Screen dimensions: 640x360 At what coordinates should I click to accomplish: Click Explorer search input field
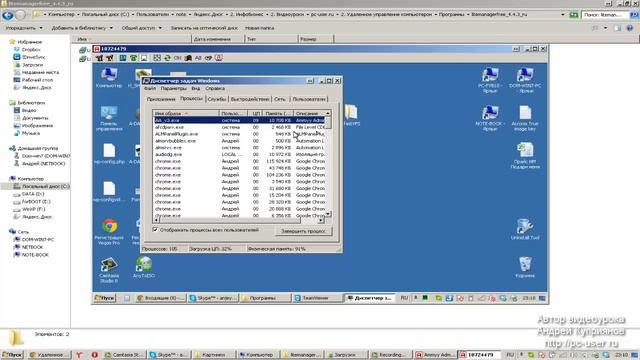605,15
